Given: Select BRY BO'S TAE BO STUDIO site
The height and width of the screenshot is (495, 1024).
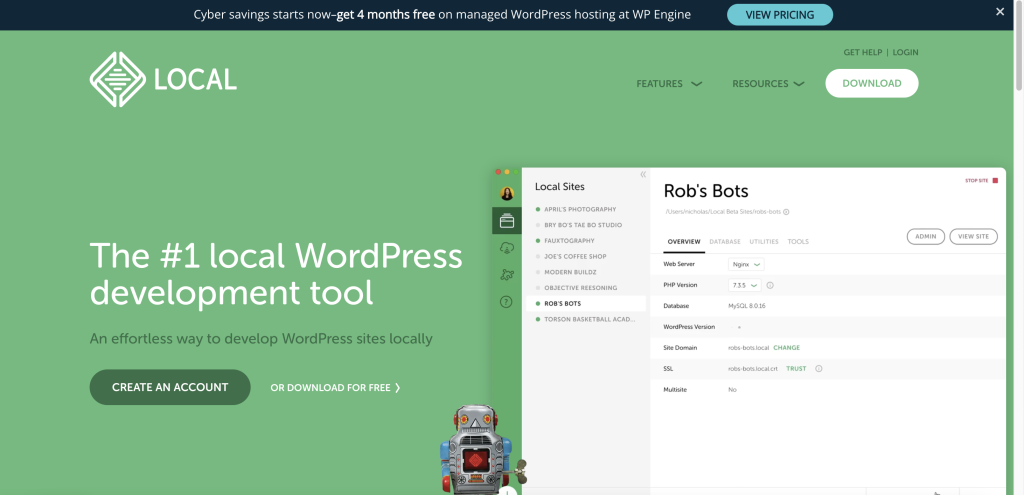Looking at the screenshot, I should pos(583,225).
